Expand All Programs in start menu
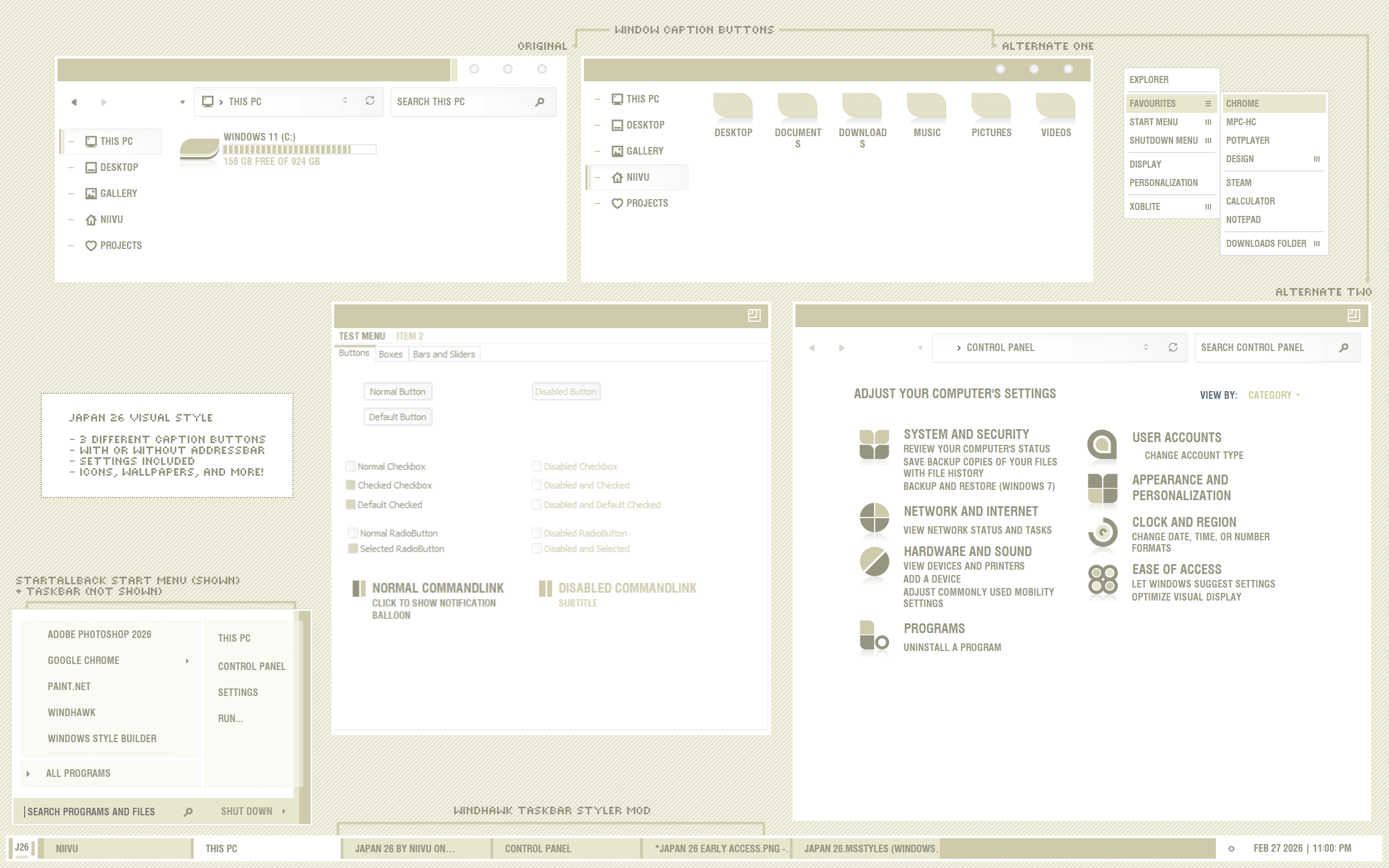1389x868 pixels. (78, 773)
